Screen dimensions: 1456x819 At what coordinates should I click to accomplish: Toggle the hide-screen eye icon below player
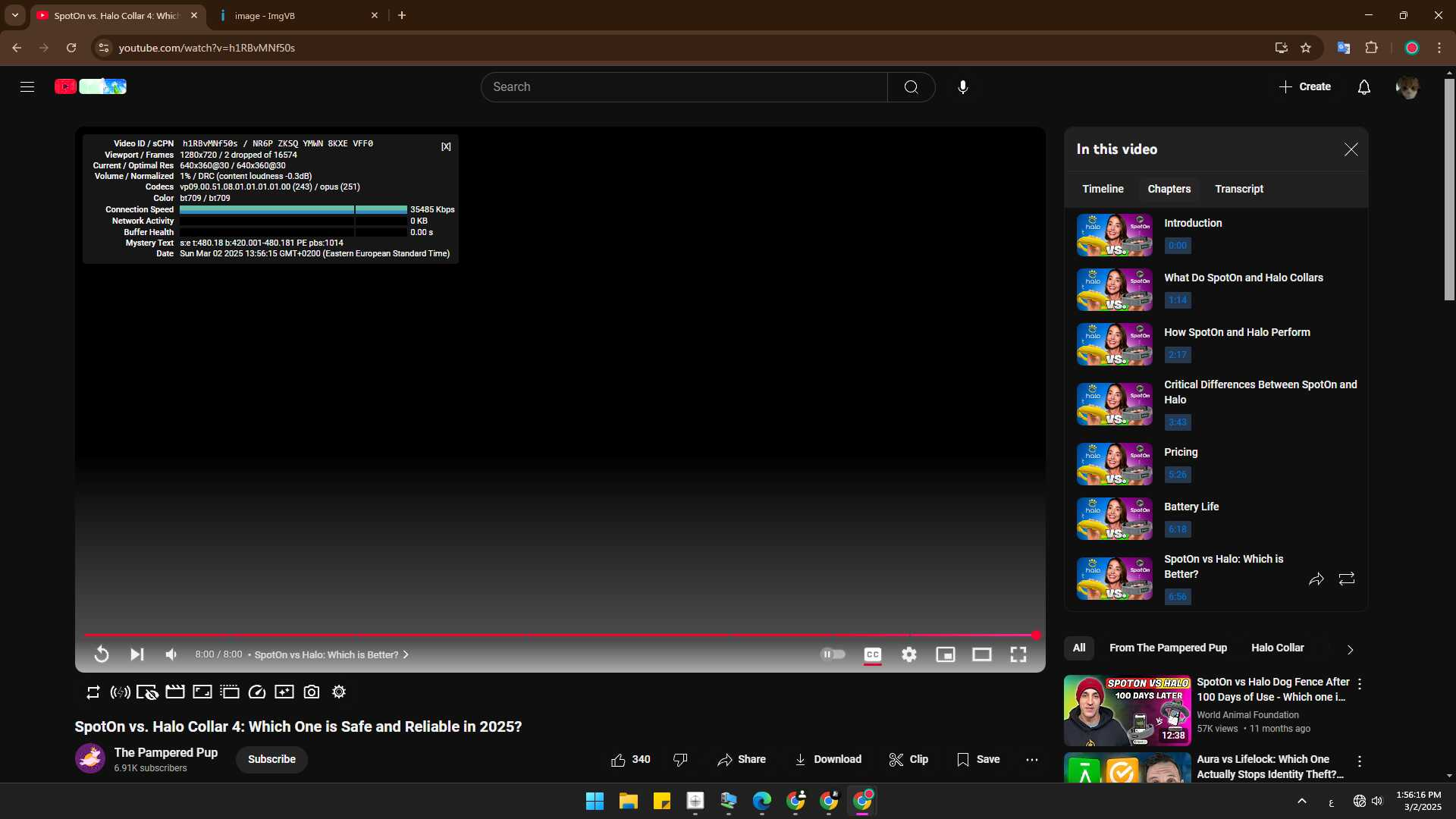click(x=147, y=692)
